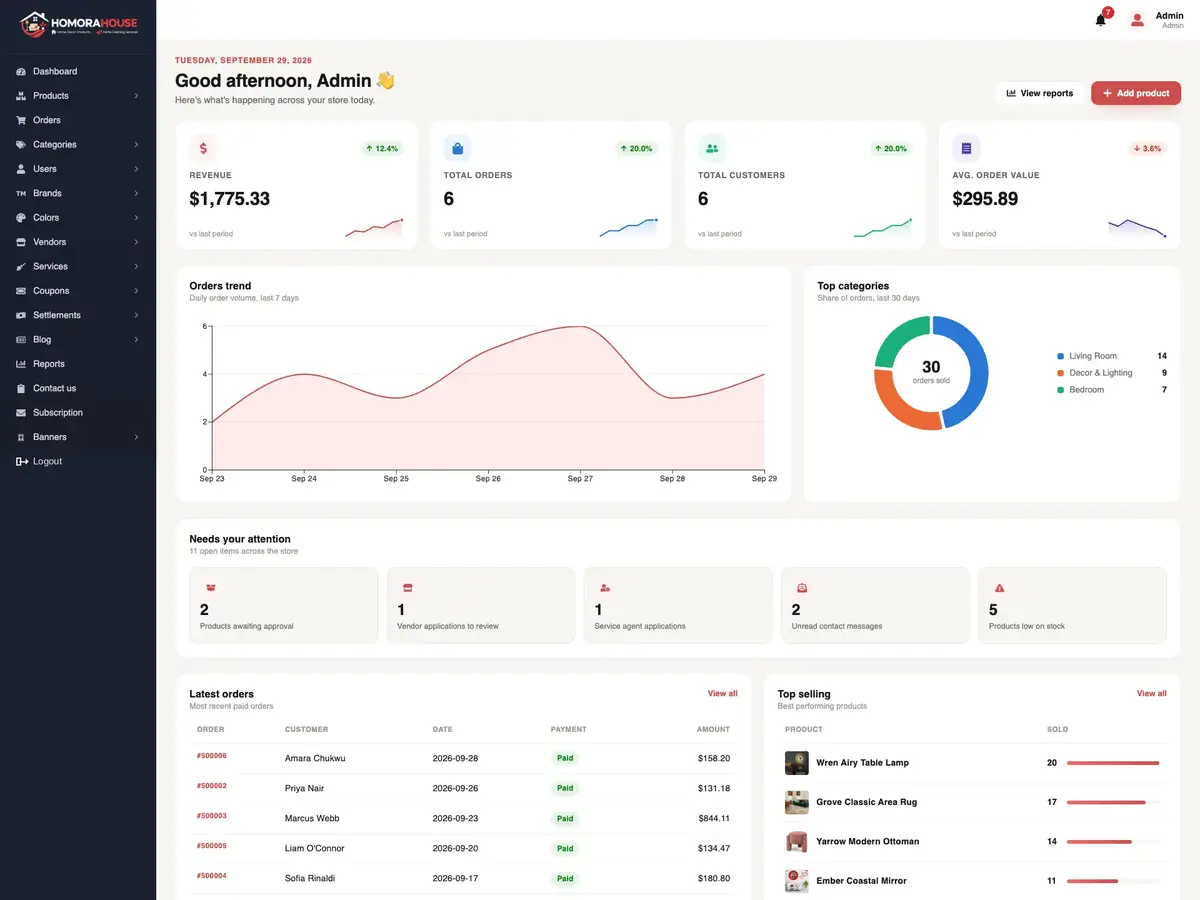Screen dimensions: 1200x900
Task: Open the Reports menu item
Action: click(78, 364)
